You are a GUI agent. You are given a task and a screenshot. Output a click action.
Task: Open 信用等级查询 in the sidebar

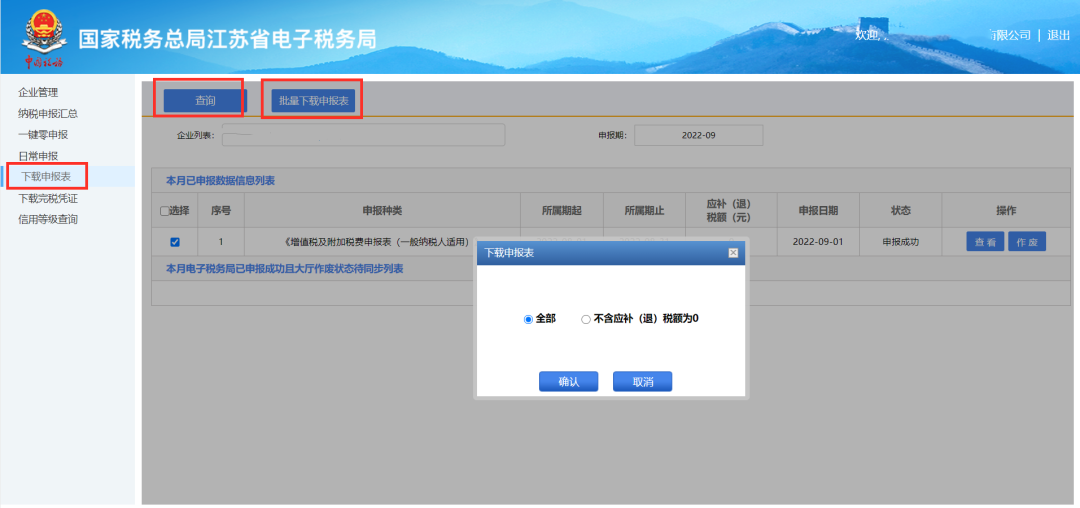(x=48, y=220)
